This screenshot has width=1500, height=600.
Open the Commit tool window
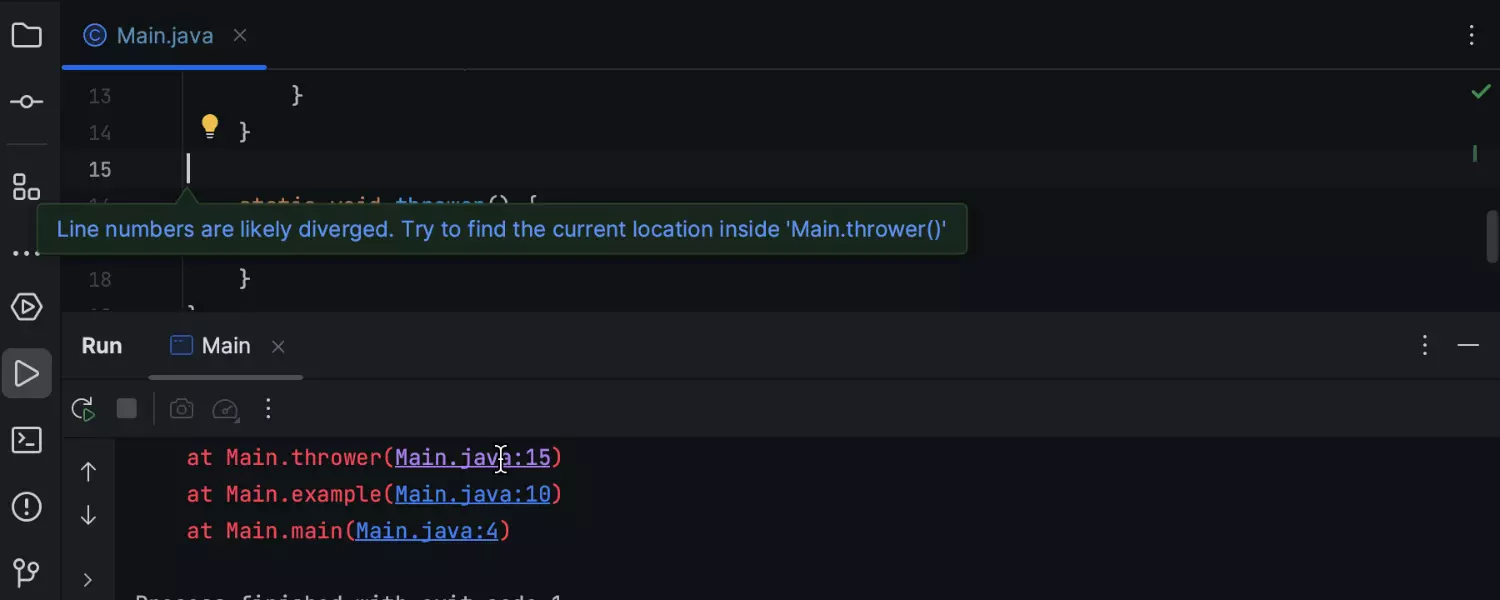point(26,102)
